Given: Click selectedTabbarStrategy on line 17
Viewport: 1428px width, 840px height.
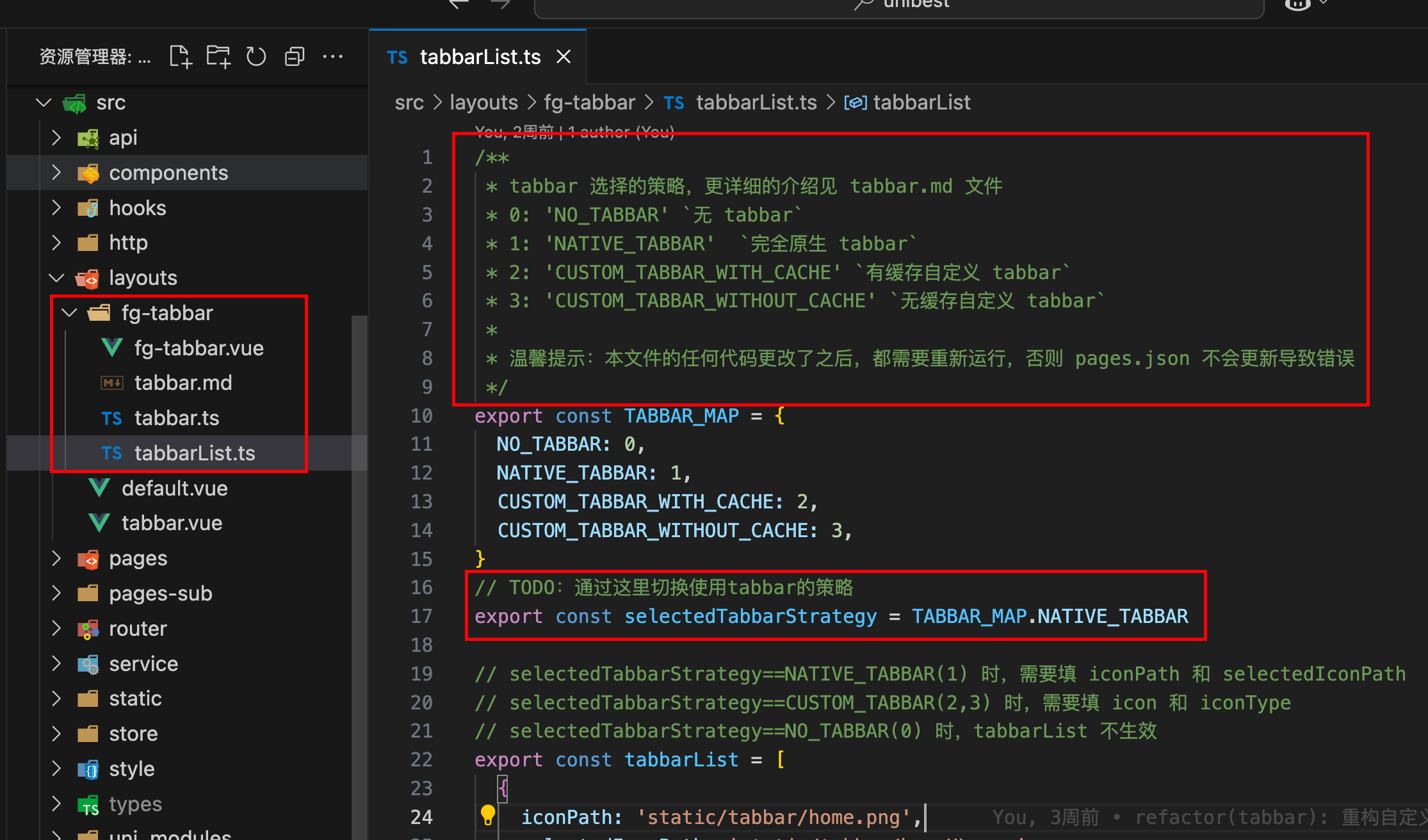Looking at the screenshot, I should [x=751, y=616].
